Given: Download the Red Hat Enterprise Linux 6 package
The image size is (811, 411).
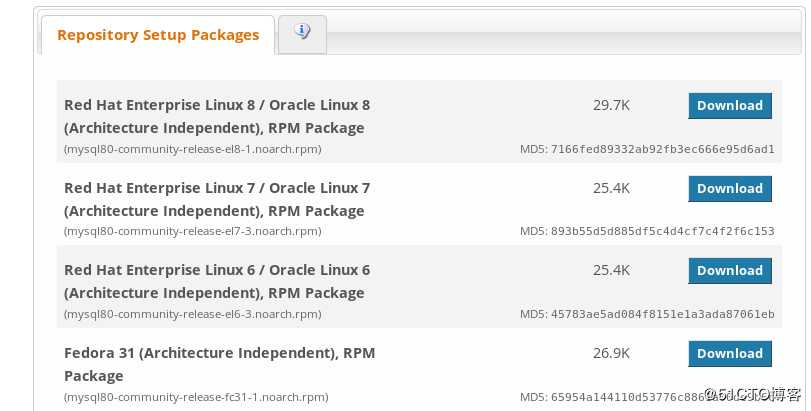Looking at the screenshot, I should point(730,271).
